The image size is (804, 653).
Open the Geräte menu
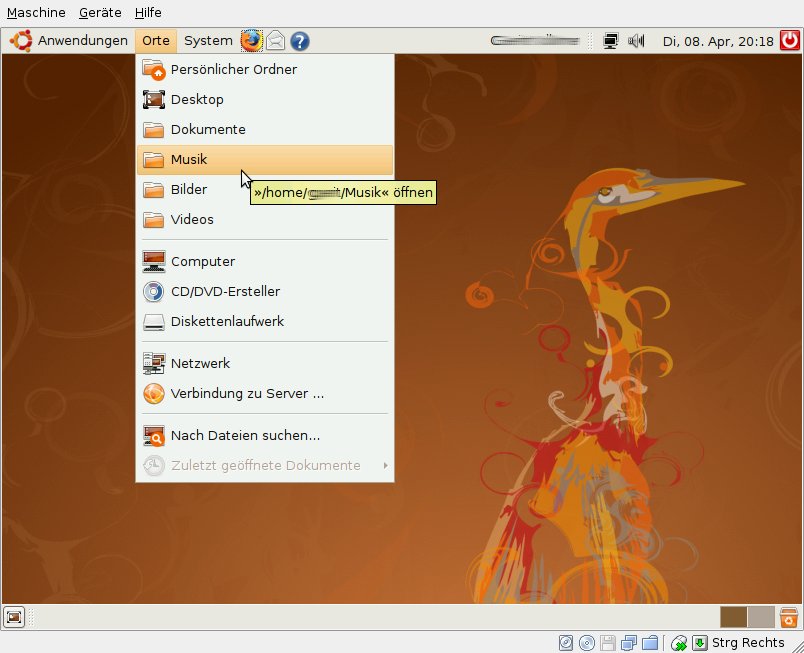[x=100, y=13]
